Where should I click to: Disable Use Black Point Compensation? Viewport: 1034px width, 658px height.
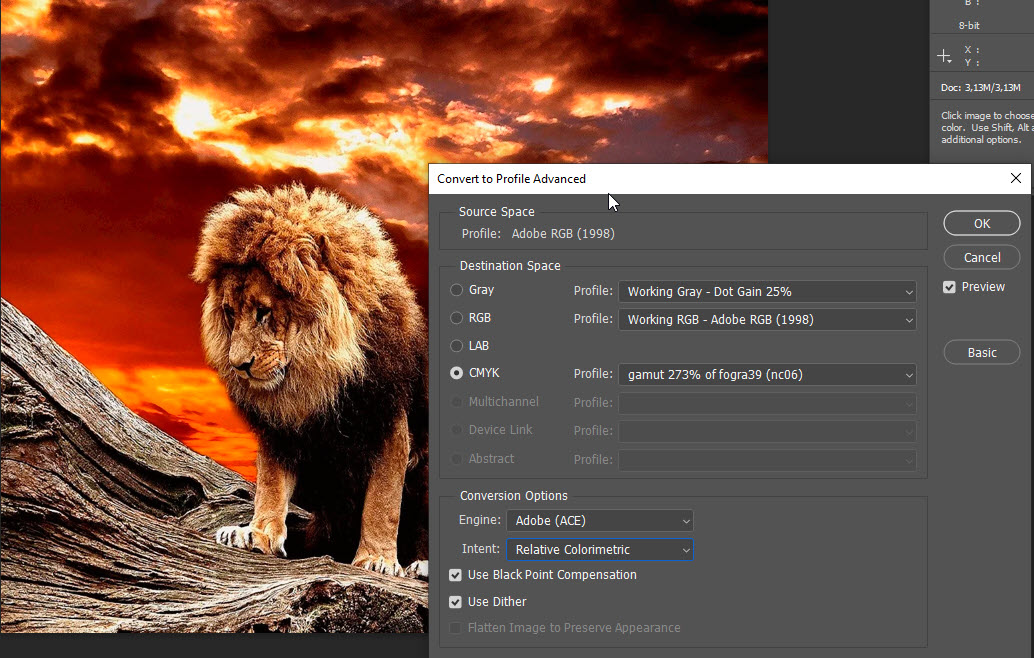[456, 575]
